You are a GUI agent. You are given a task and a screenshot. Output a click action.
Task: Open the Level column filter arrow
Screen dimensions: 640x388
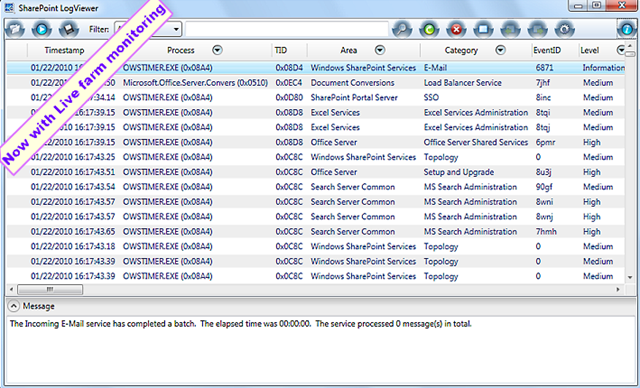[x=621, y=50]
